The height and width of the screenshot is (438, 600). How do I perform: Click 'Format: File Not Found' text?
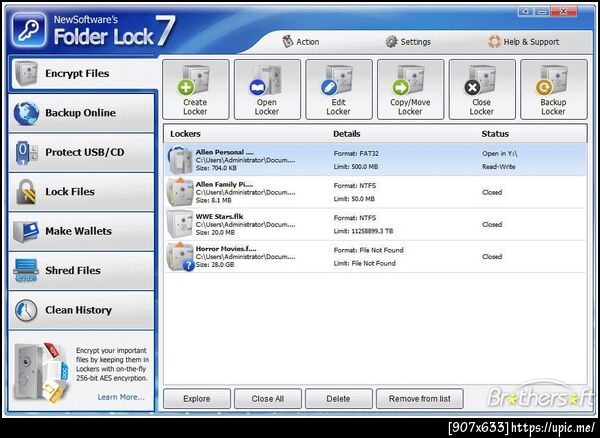click(x=368, y=250)
